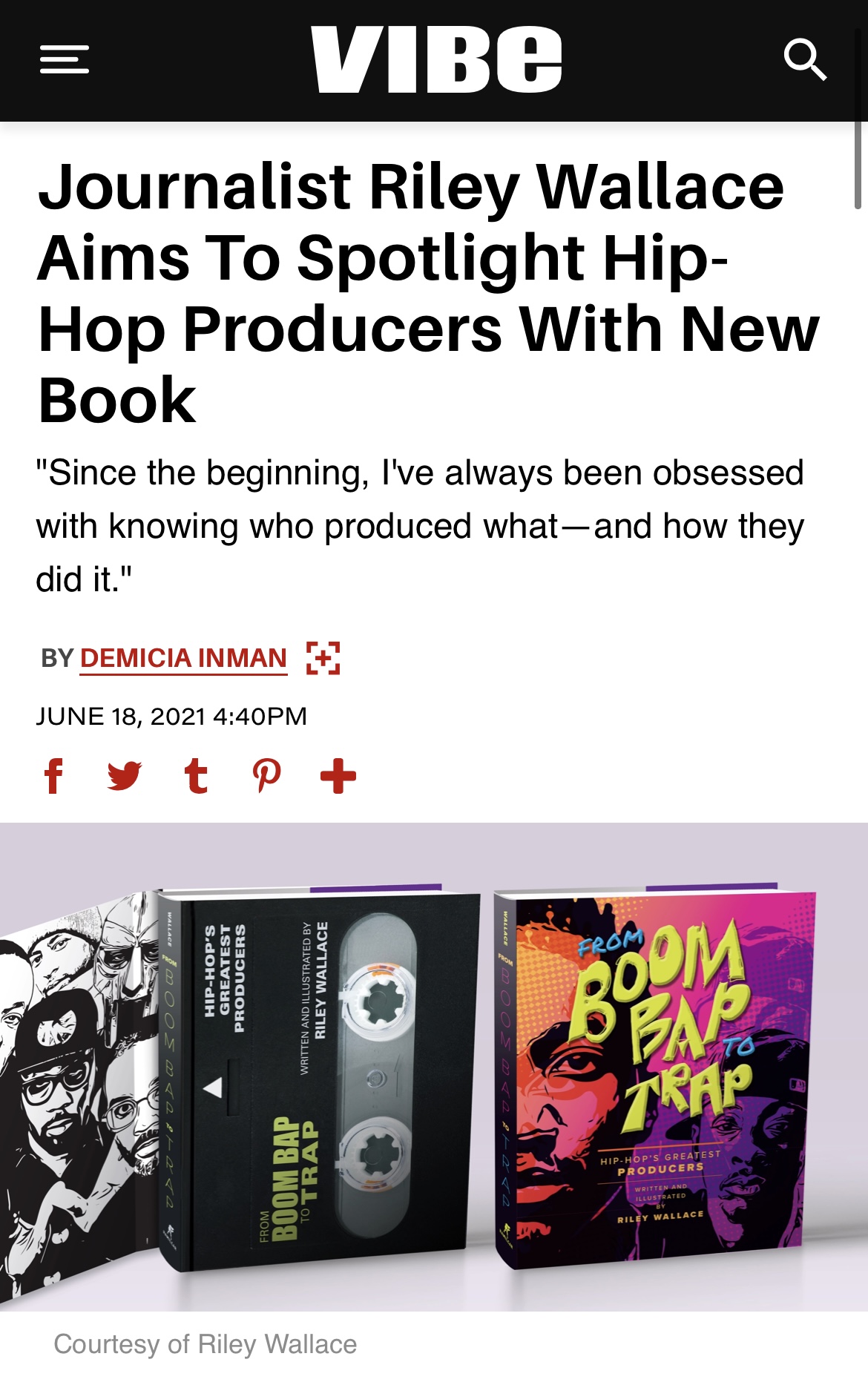Image resolution: width=868 pixels, height=1385 pixels.
Task: Pin the article on Pinterest
Action: [267, 776]
